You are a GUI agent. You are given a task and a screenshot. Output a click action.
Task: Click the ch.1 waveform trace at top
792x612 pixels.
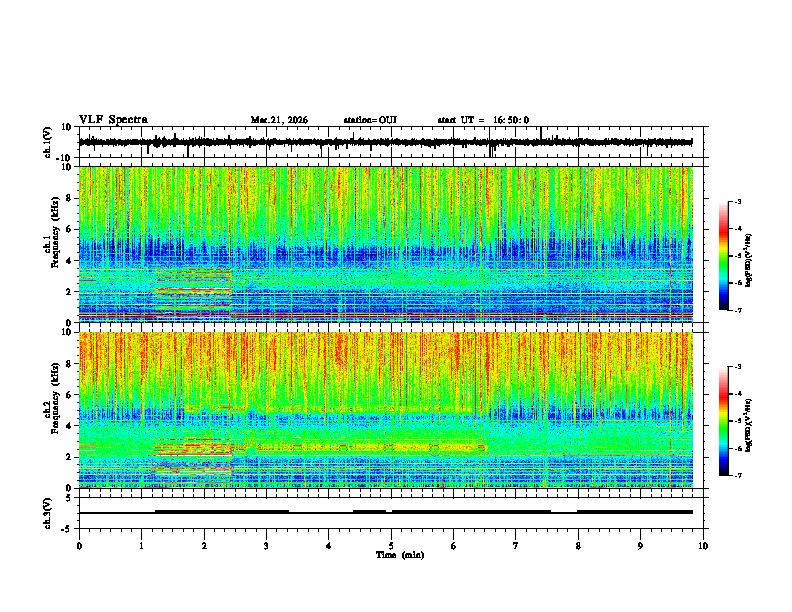click(385, 142)
